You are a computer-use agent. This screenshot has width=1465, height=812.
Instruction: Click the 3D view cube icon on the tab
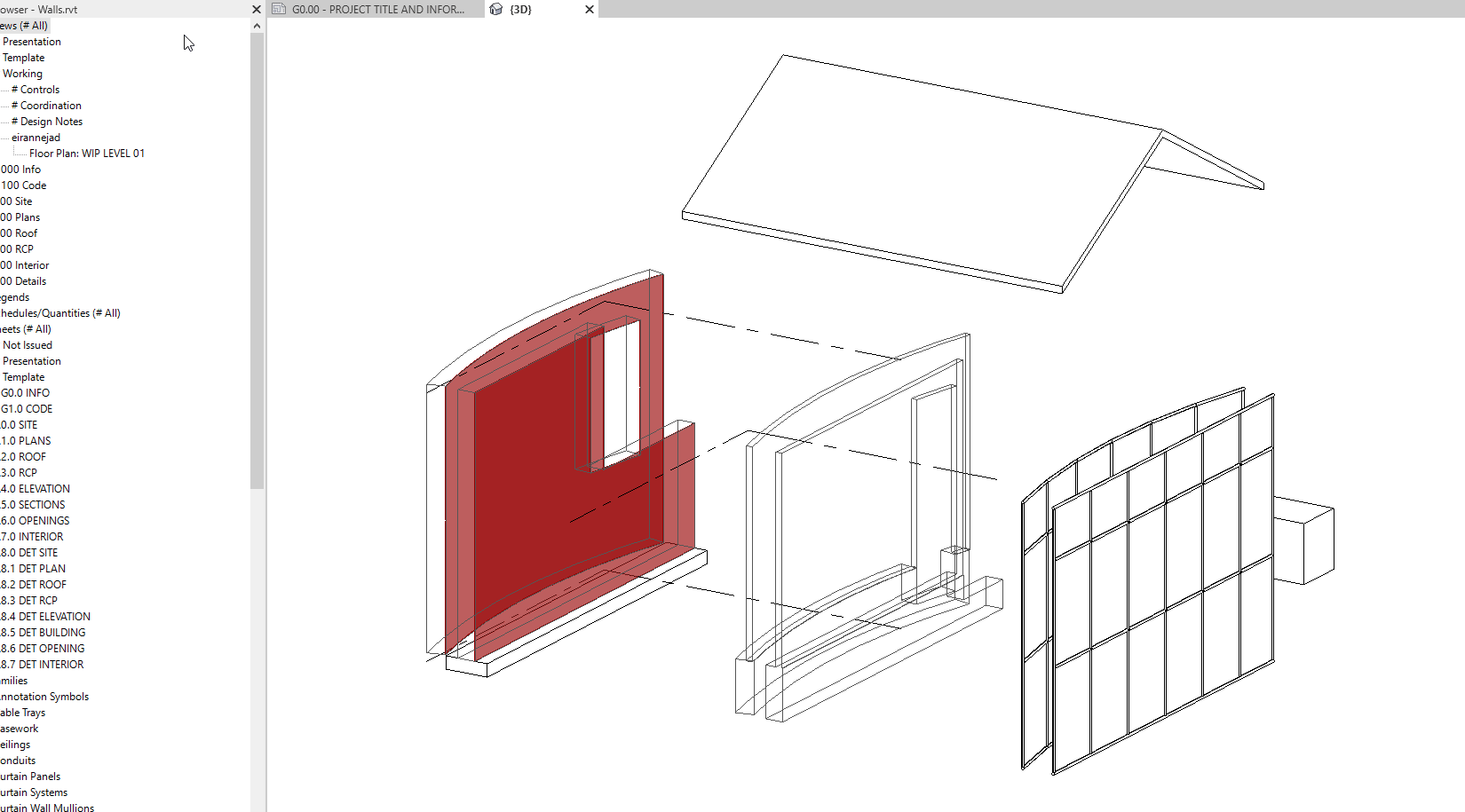coord(496,9)
